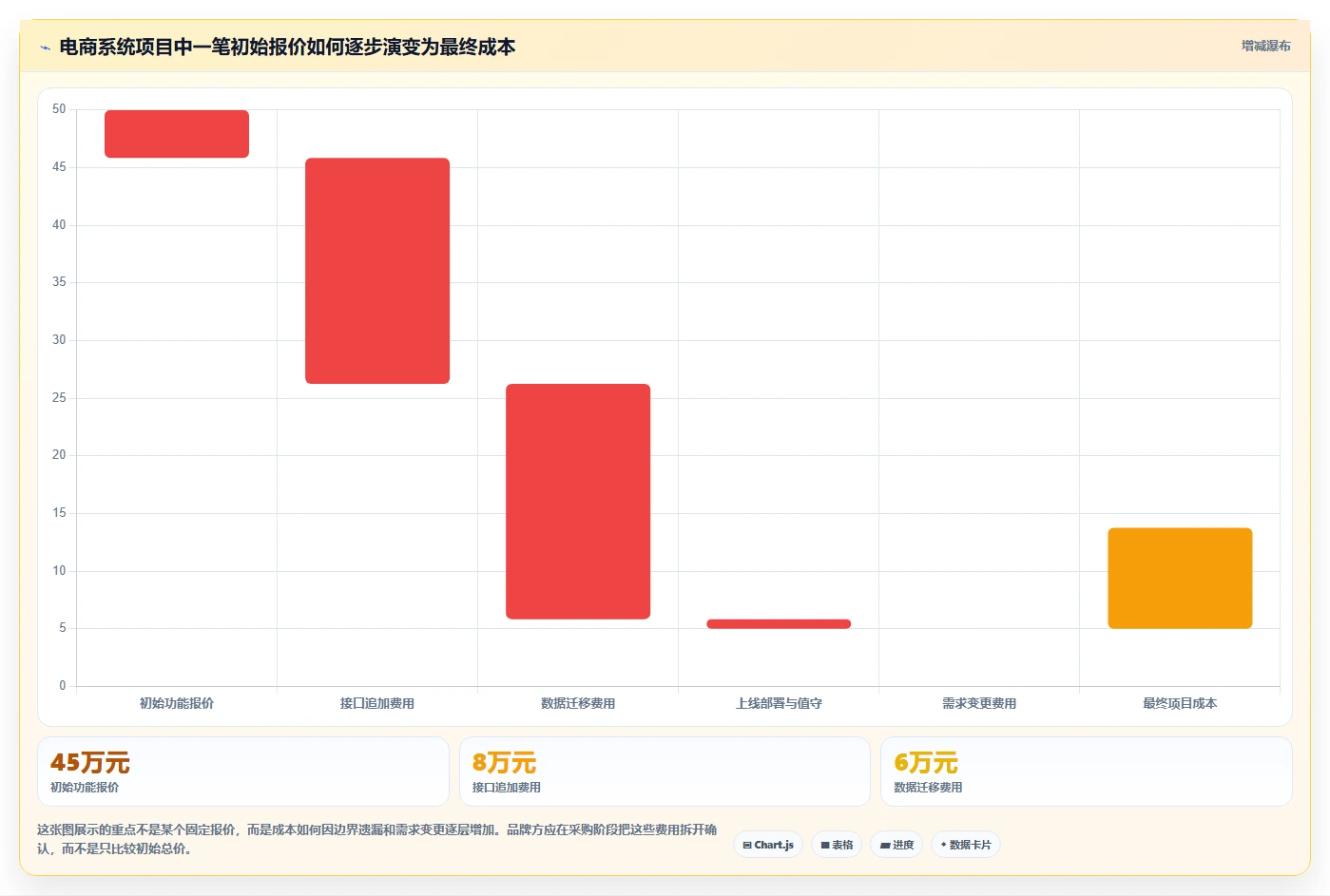Click the 45万元 初始功能报价 card
1330x896 pixels.
pos(243,772)
